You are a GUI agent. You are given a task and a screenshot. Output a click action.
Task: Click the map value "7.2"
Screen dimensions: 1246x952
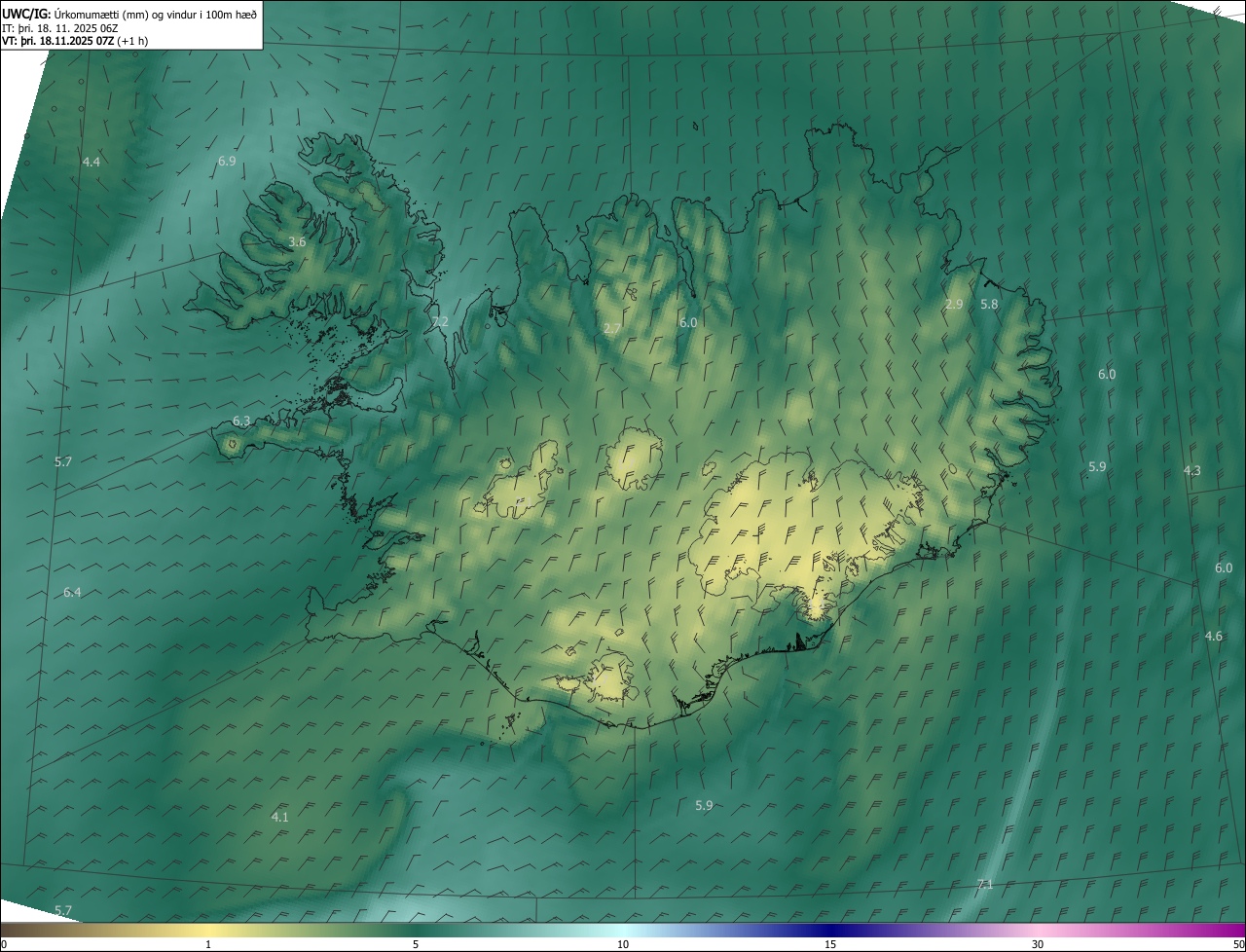coord(440,321)
